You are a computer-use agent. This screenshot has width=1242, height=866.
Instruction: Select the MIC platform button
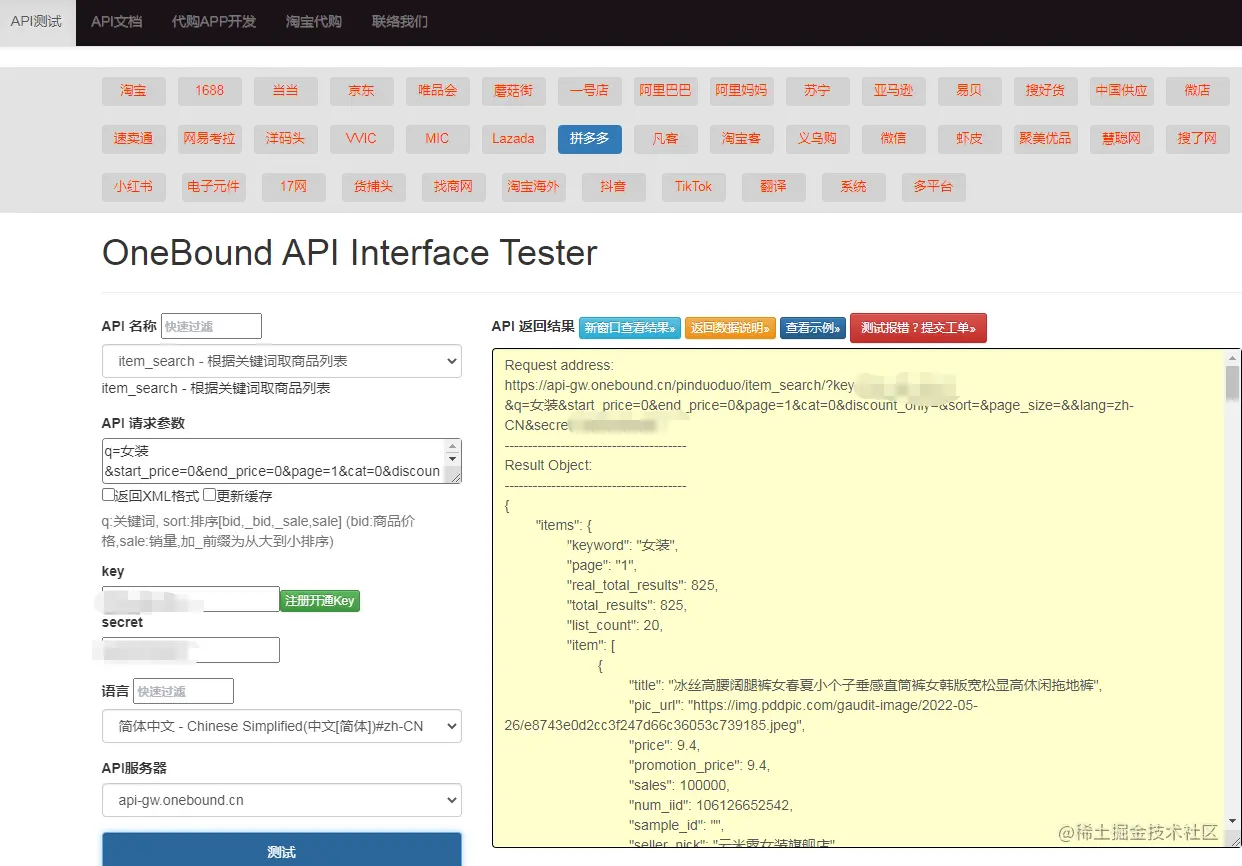pos(438,139)
